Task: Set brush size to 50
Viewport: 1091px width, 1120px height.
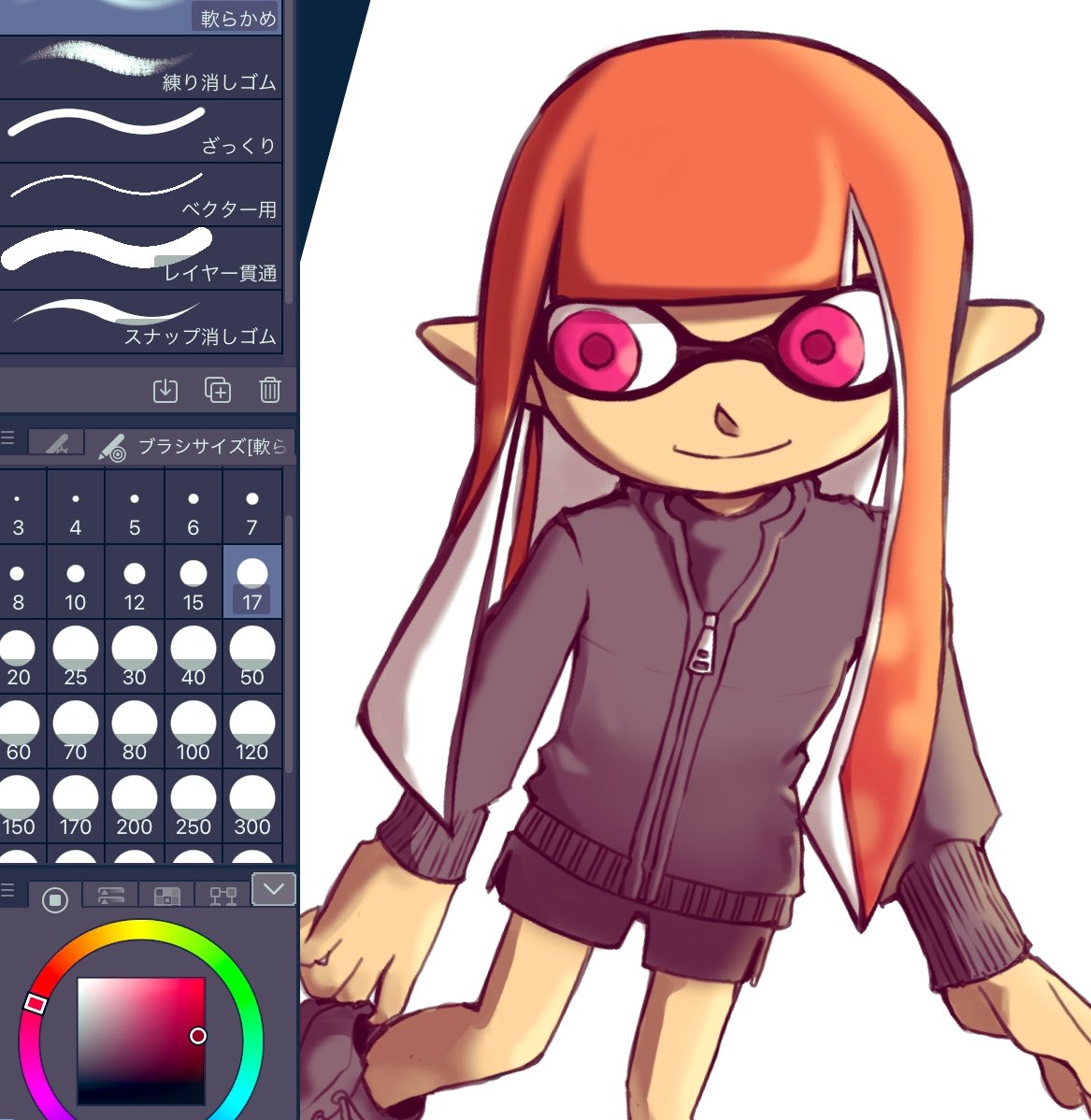Action: (x=252, y=656)
